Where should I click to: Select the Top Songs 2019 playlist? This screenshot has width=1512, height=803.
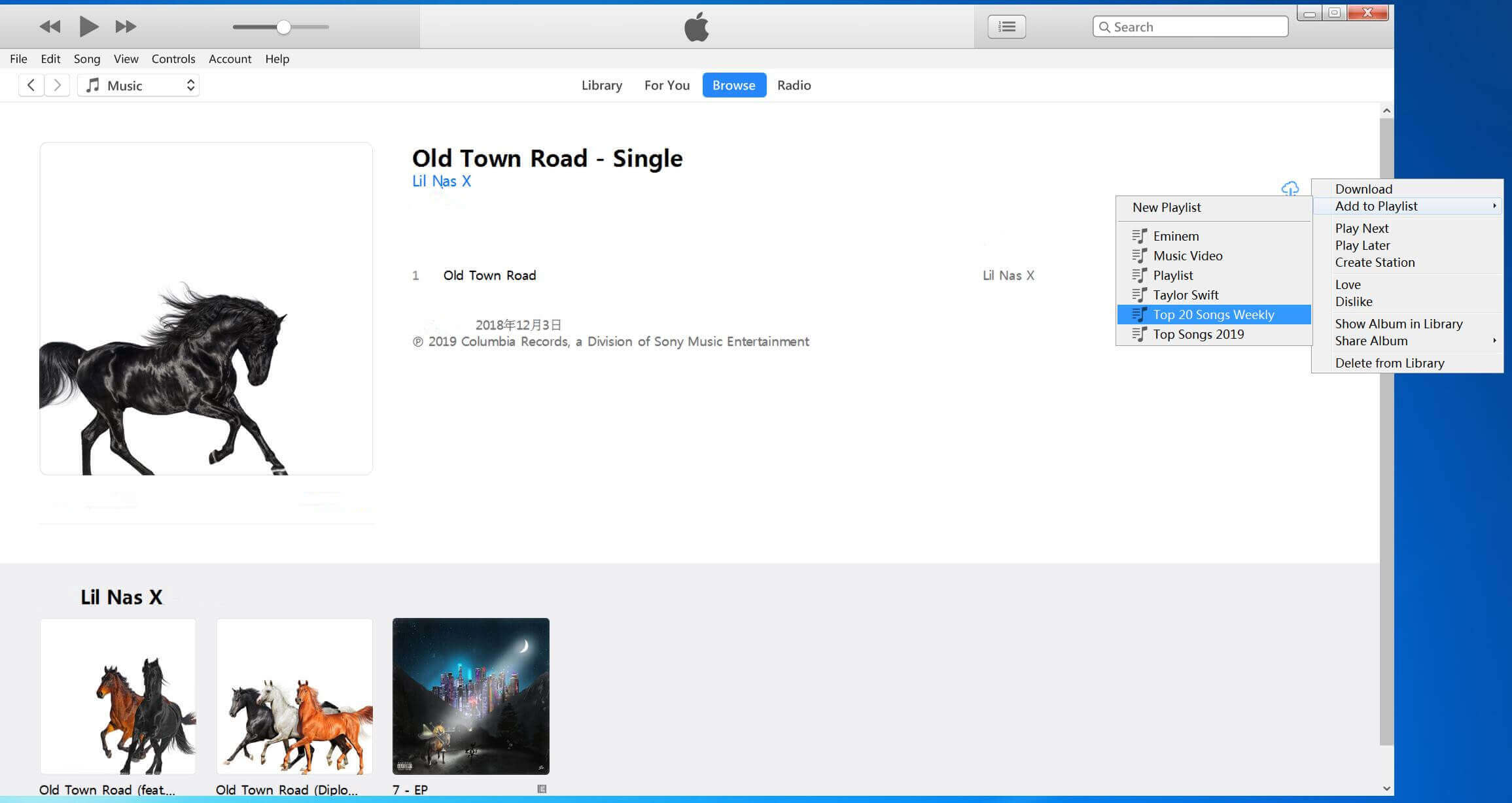1197,333
